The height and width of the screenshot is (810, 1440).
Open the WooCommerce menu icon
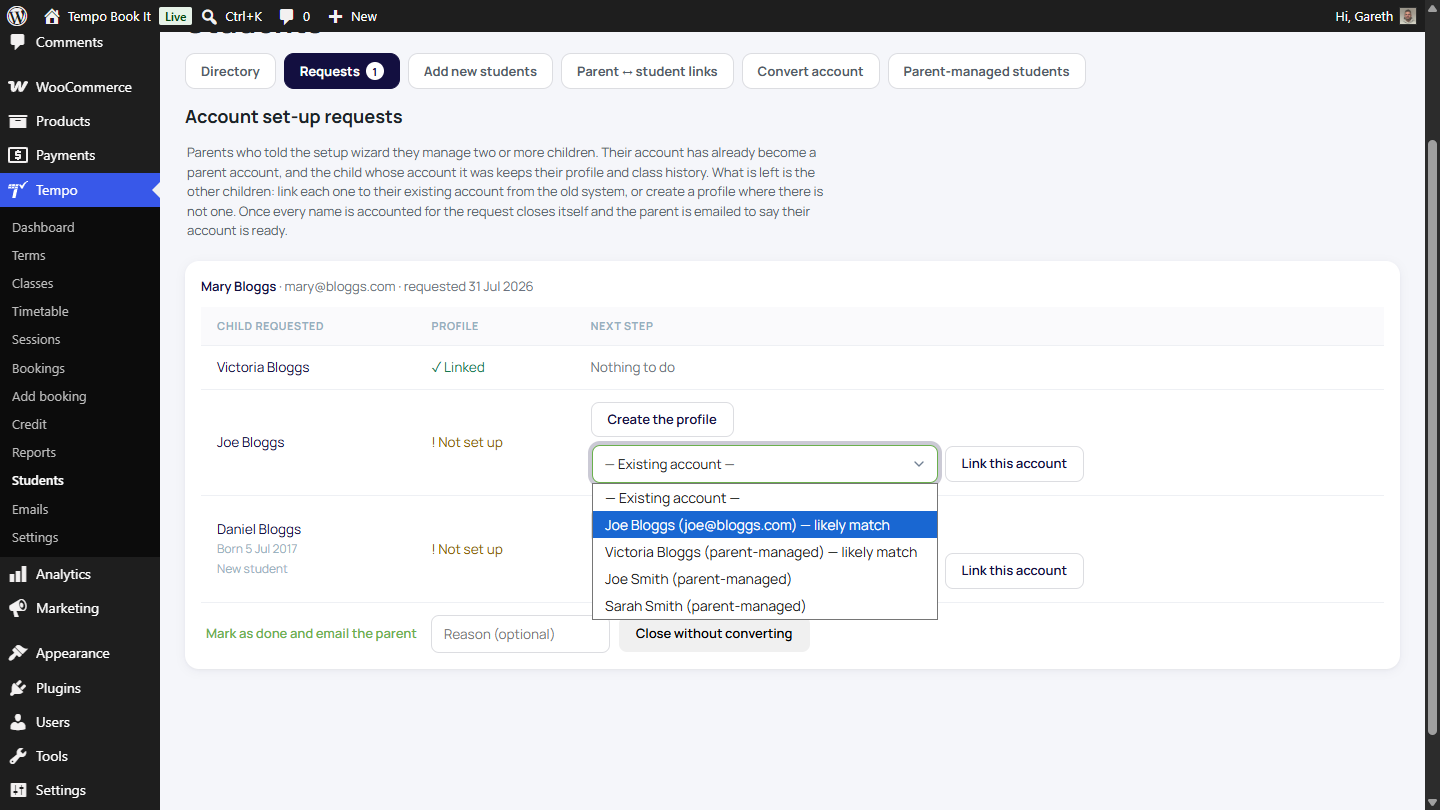(x=18, y=87)
